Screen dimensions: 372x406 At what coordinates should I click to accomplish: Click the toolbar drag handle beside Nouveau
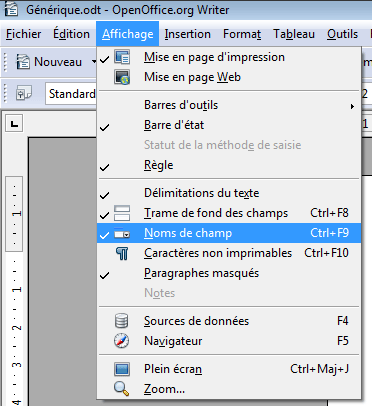[5, 62]
